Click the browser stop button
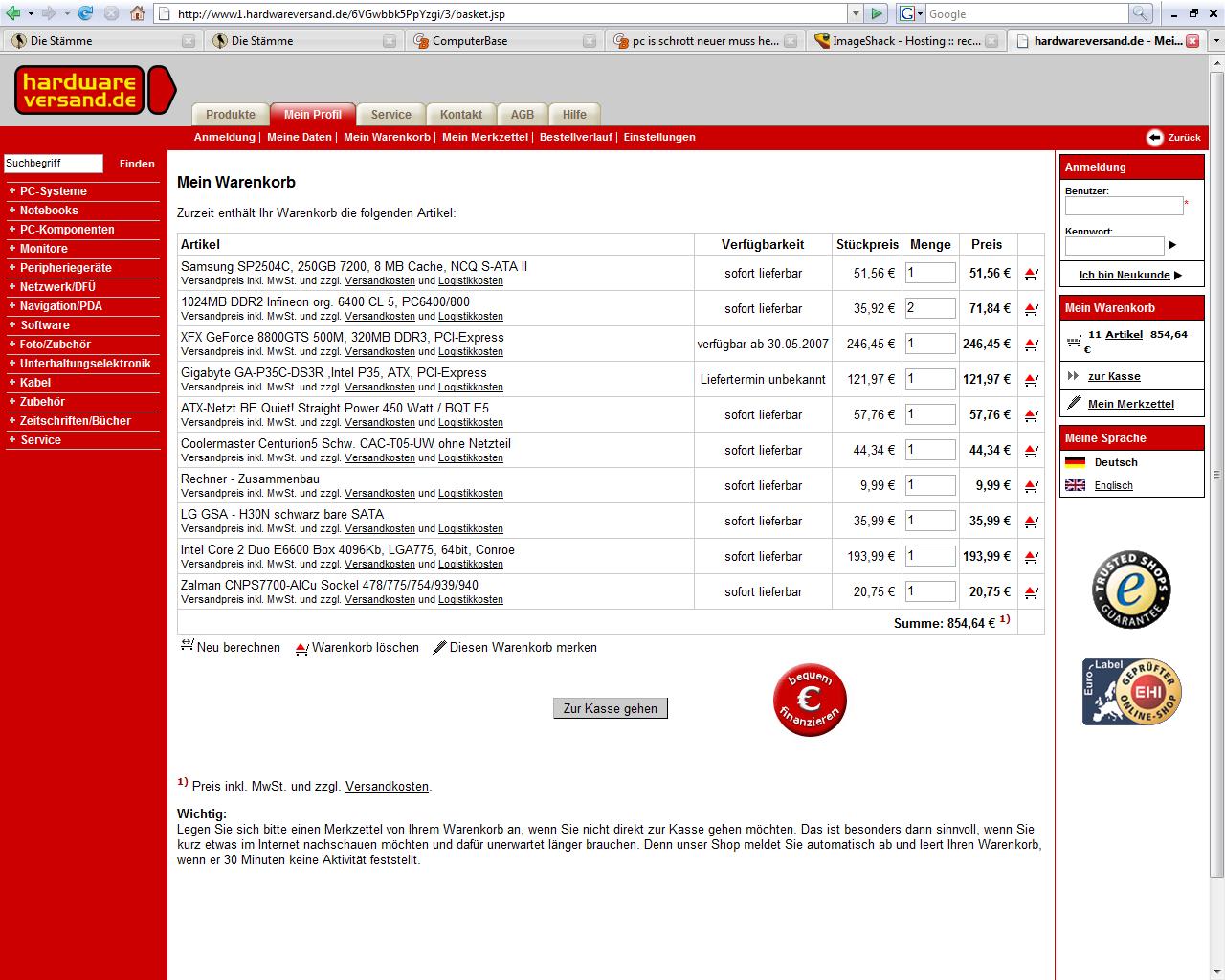This screenshot has width=1225, height=980. [x=111, y=13]
